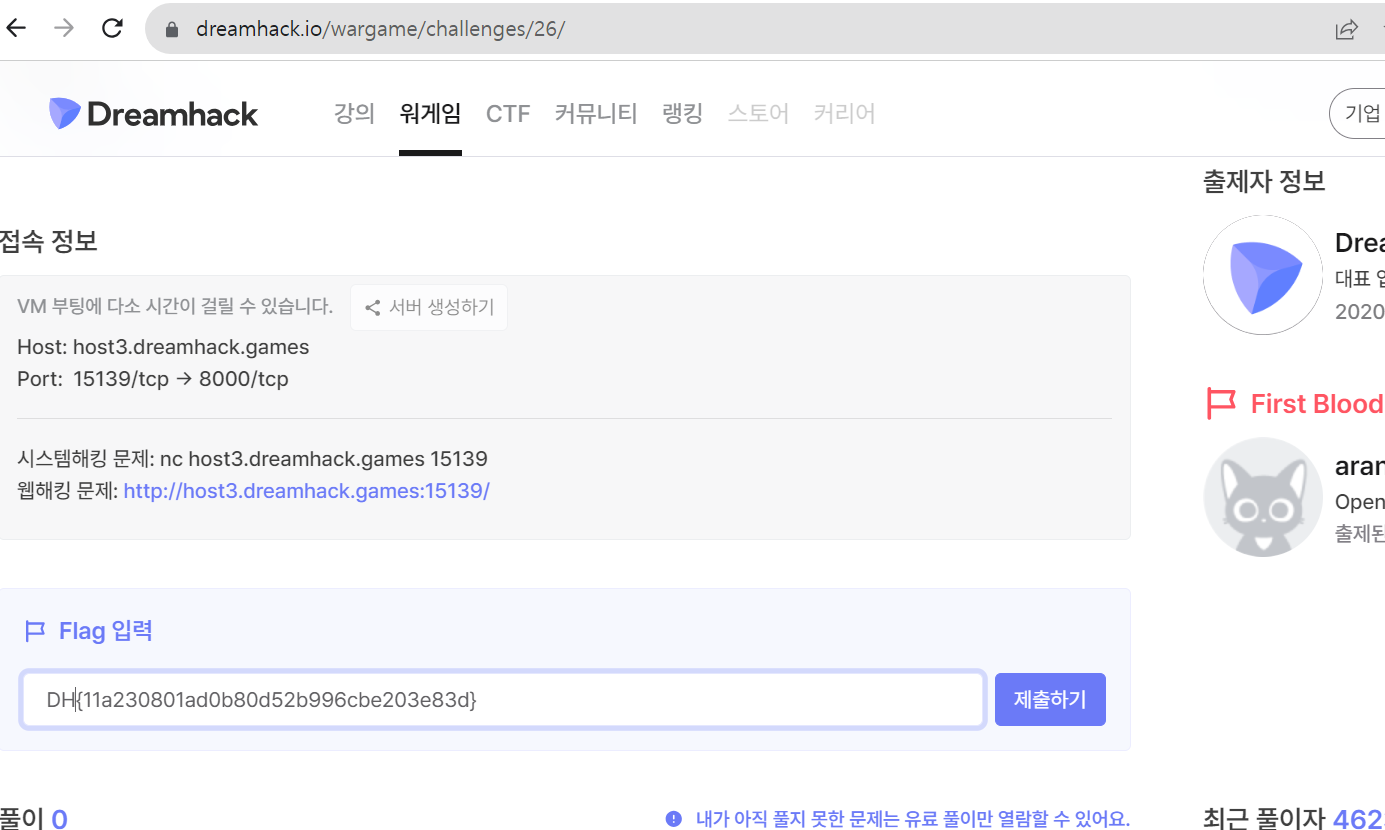The width and height of the screenshot is (1385, 830).
Task: Click the 풀이 0 heading
Action: [34, 818]
